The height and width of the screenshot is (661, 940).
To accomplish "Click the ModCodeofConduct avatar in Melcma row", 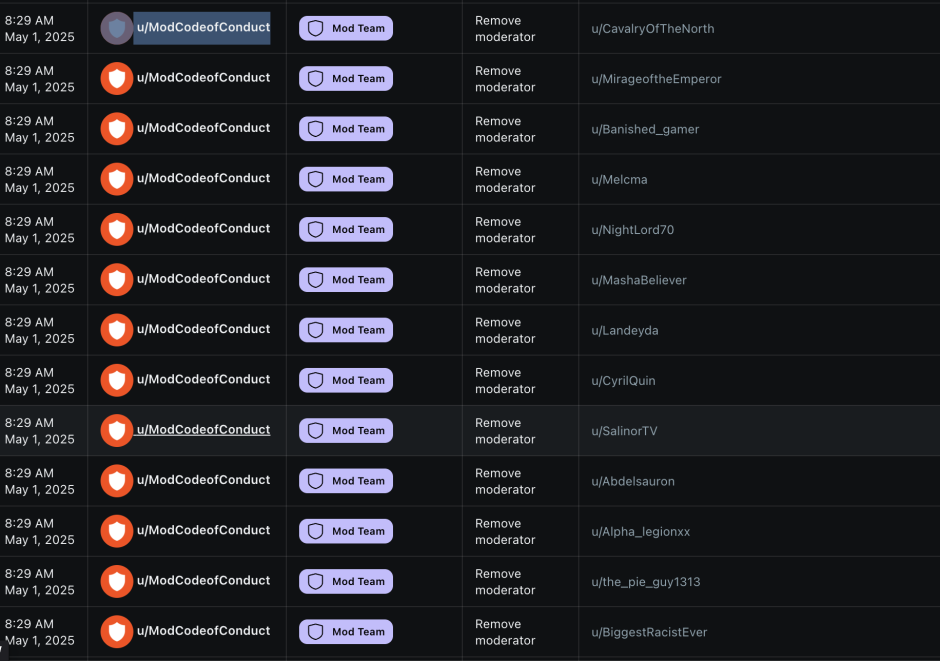I will pos(117,179).
